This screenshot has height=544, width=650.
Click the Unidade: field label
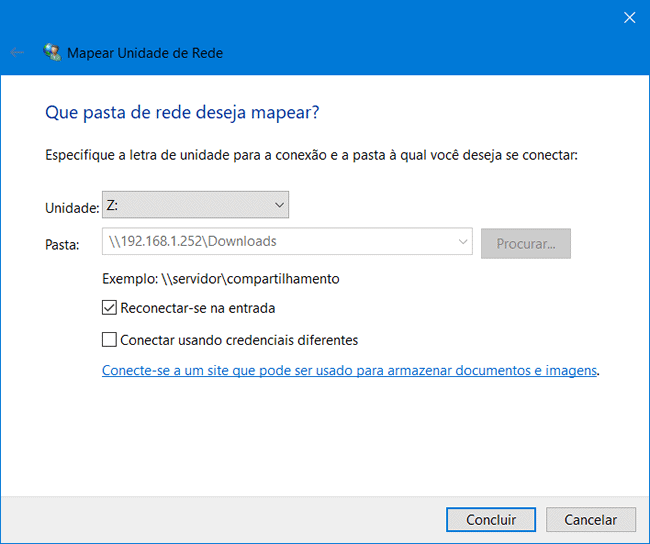[72, 208]
